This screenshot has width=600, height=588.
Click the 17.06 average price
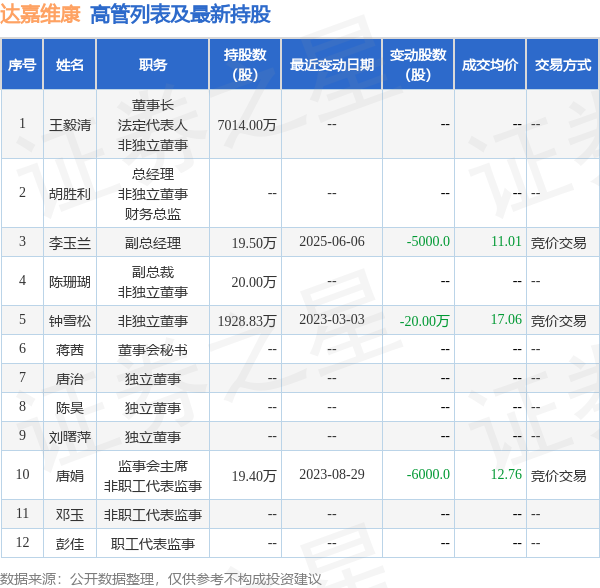click(506, 319)
